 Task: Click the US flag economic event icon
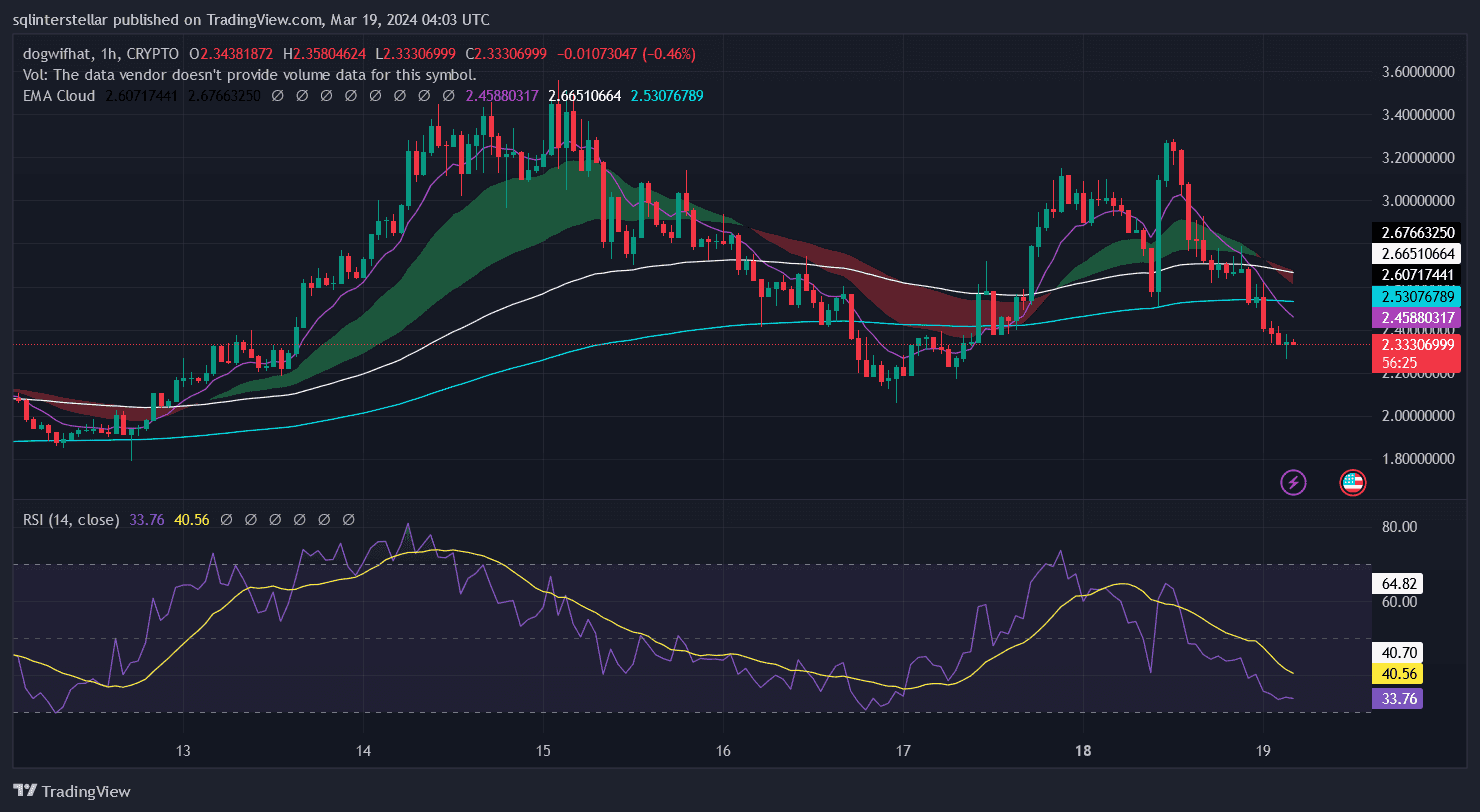(1352, 483)
